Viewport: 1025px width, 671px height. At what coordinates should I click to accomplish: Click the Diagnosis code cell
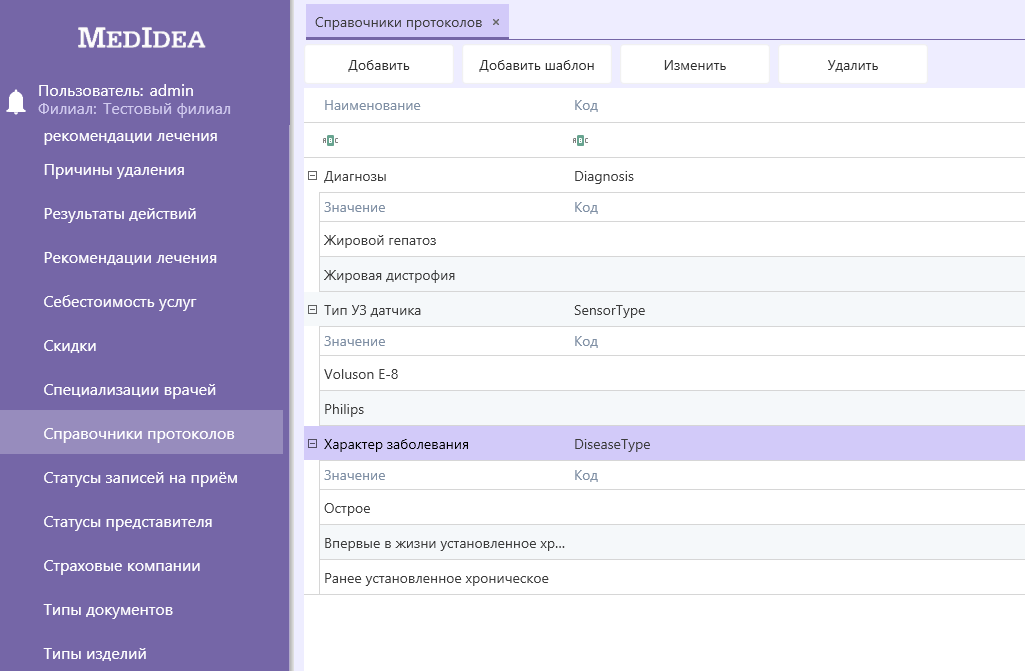pos(603,176)
